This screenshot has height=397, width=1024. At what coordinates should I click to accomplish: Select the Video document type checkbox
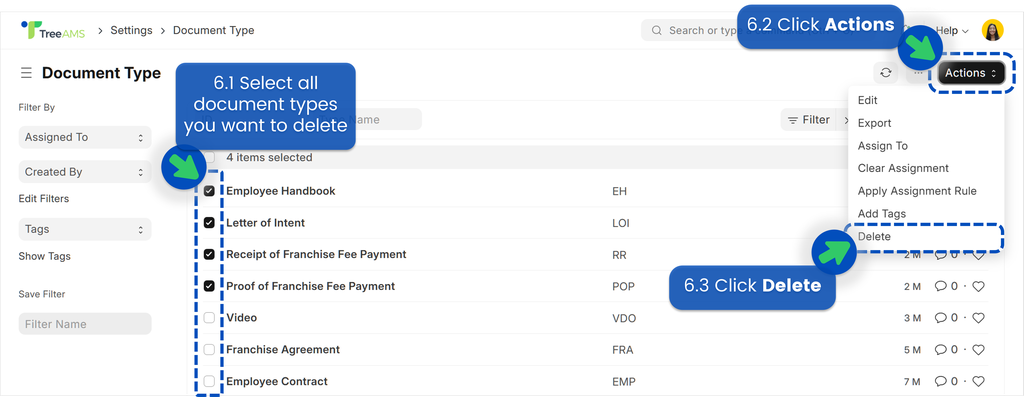(x=209, y=318)
